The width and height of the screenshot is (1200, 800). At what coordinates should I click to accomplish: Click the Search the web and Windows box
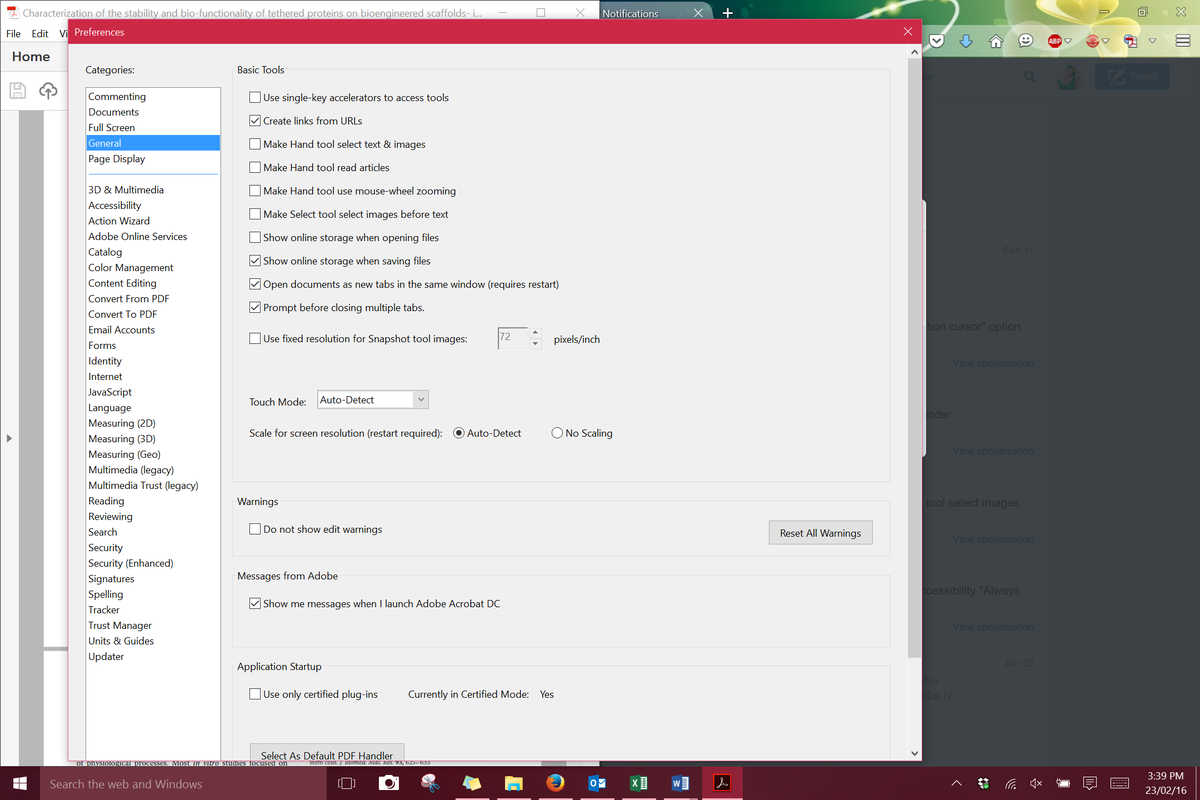(x=184, y=783)
